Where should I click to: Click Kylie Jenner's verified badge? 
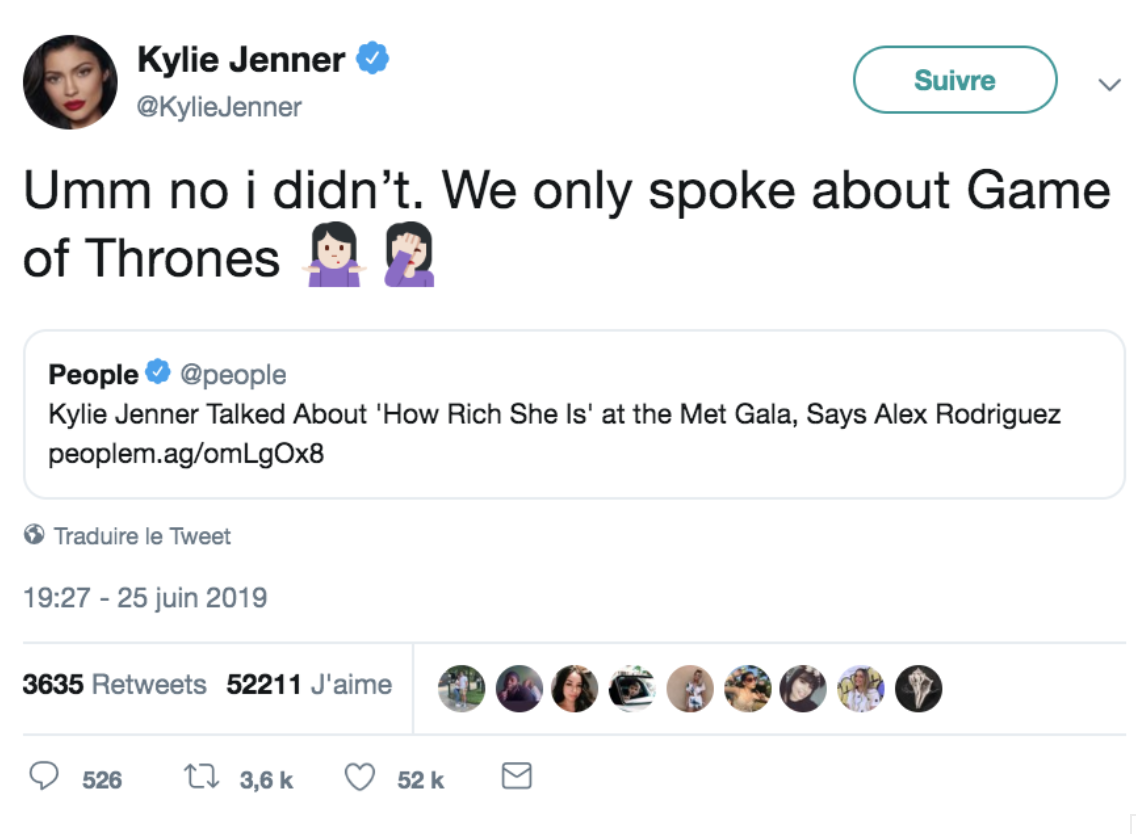[374, 60]
